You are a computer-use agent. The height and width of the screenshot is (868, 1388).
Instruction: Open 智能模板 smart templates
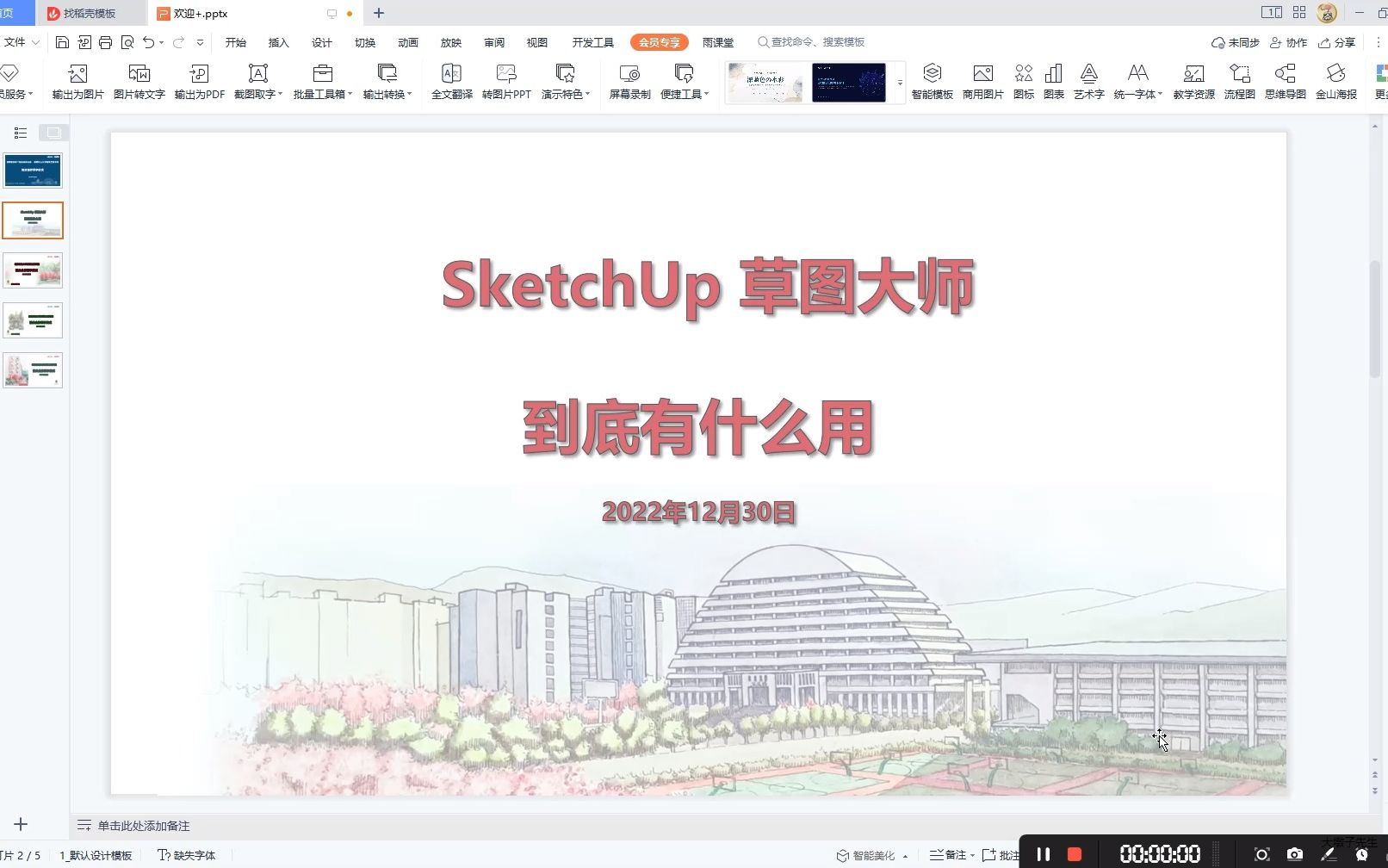pos(933,82)
